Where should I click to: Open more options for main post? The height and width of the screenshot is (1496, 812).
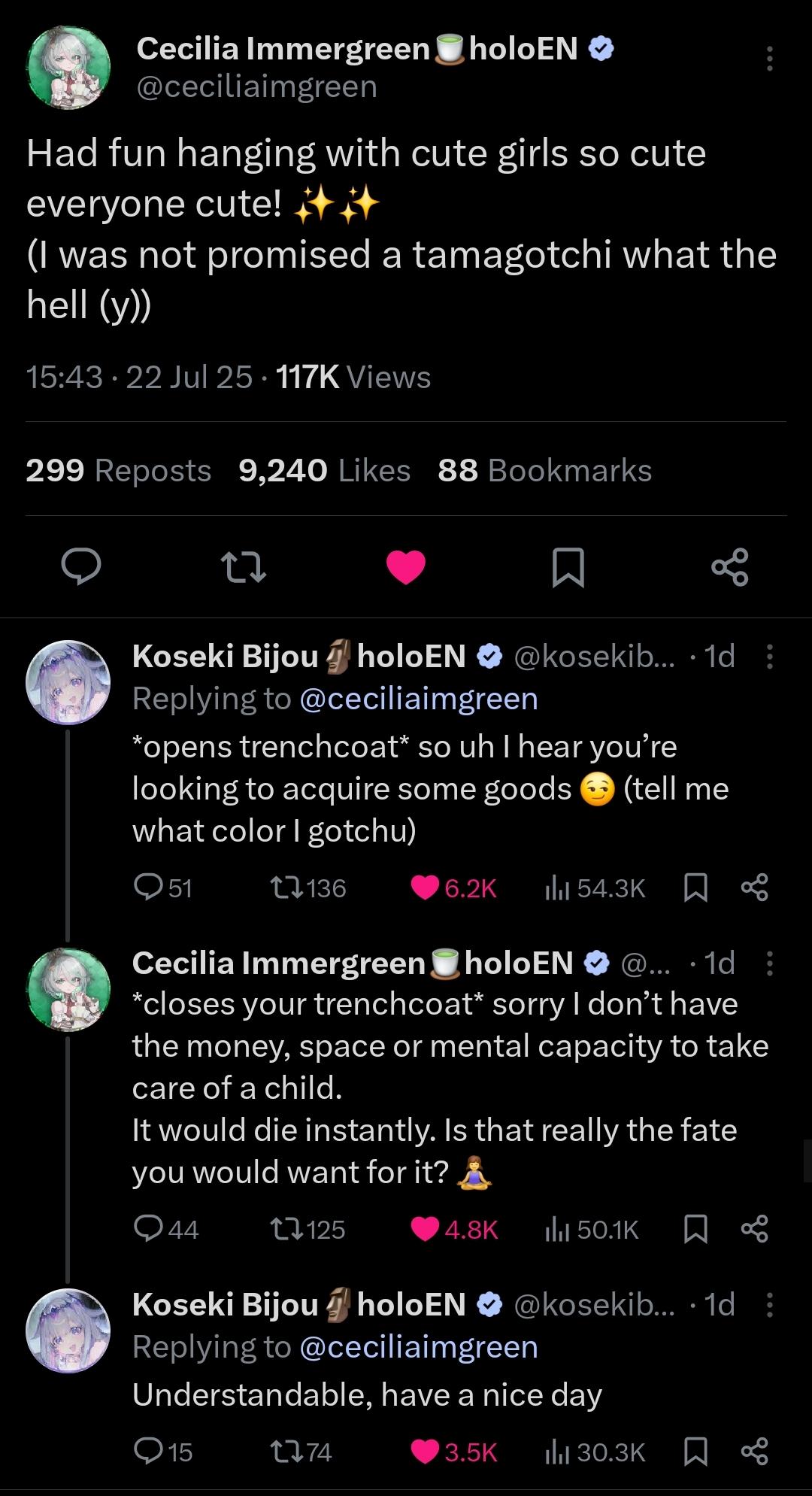(x=769, y=59)
